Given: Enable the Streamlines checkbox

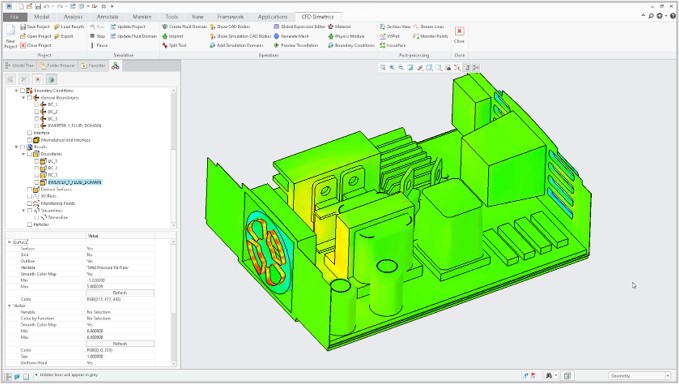Looking at the screenshot, I should pos(29,210).
